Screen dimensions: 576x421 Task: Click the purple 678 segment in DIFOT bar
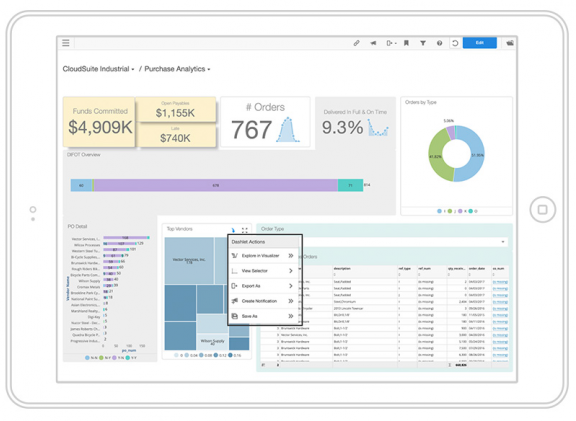click(x=216, y=185)
